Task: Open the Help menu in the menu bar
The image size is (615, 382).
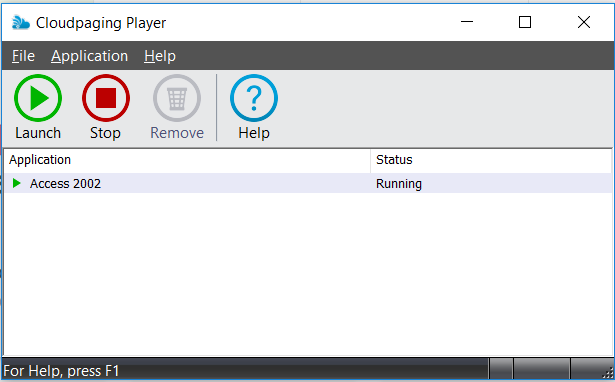Action: pyautogui.click(x=160, y=56)
